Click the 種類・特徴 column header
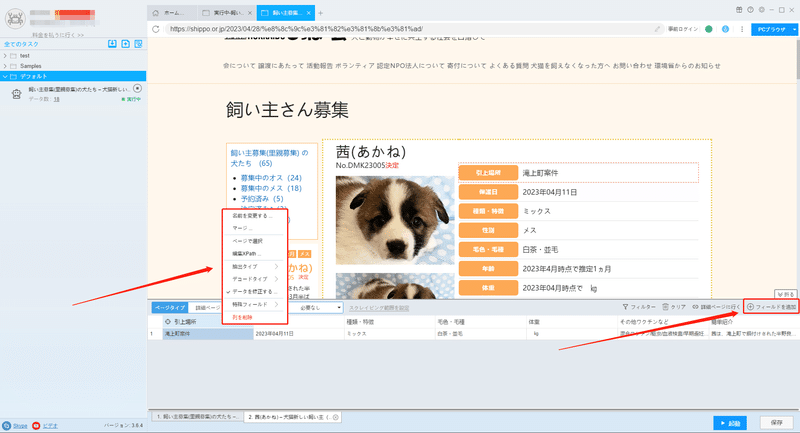This screenshot has height=433, width=800. (x=390, y=322)
